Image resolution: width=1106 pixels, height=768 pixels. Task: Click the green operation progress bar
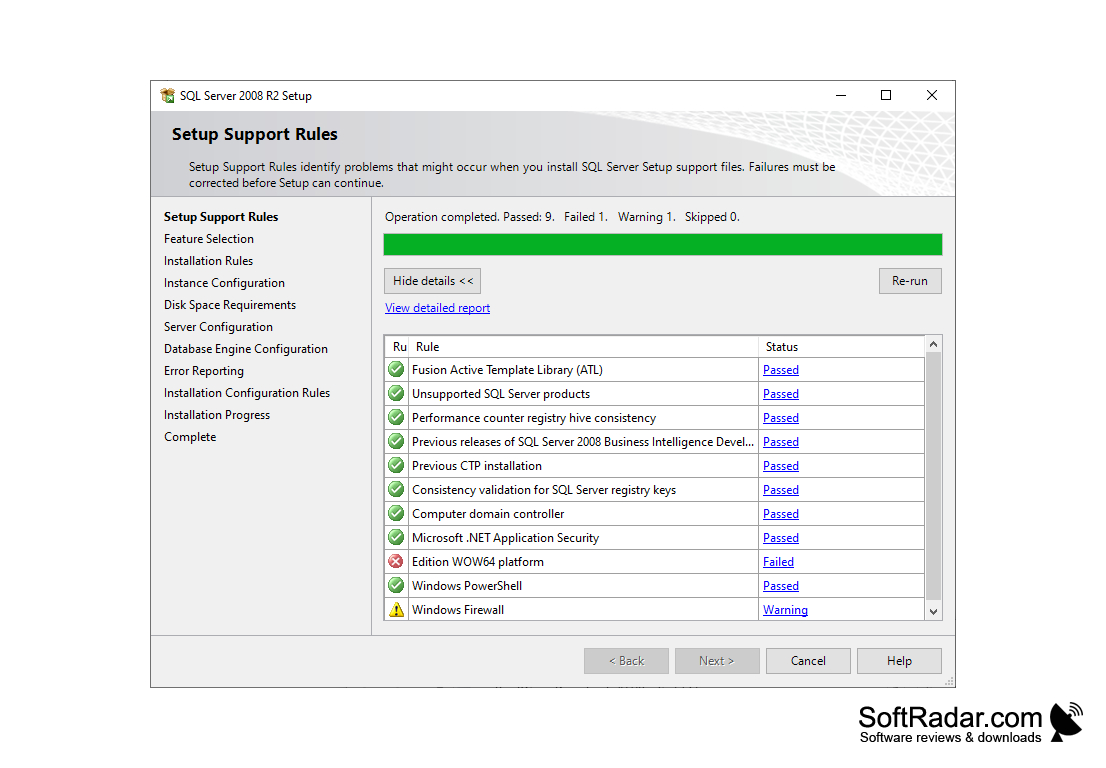(662, 245)
